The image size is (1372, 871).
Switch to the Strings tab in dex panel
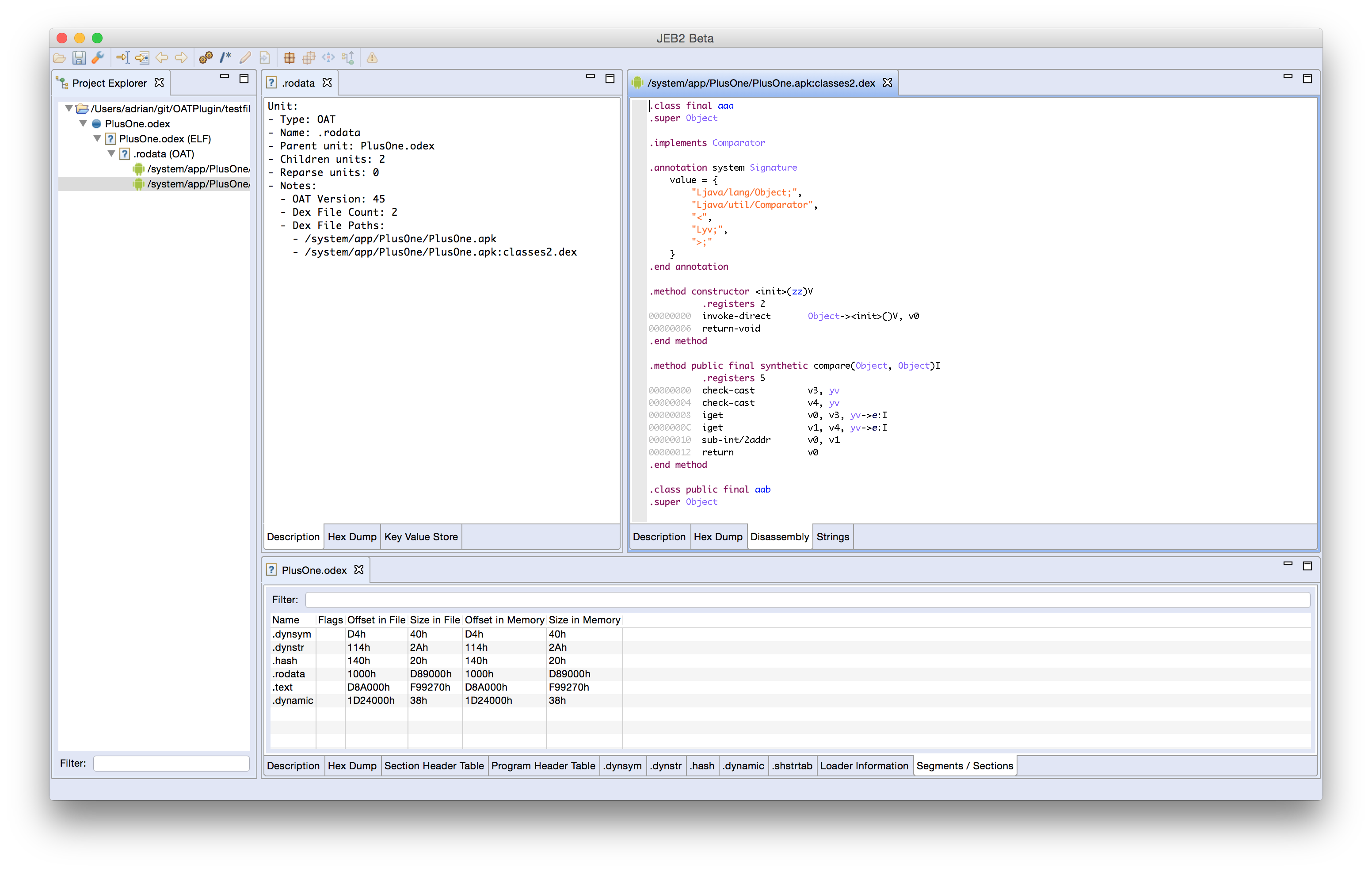click(x=832, y=537)
